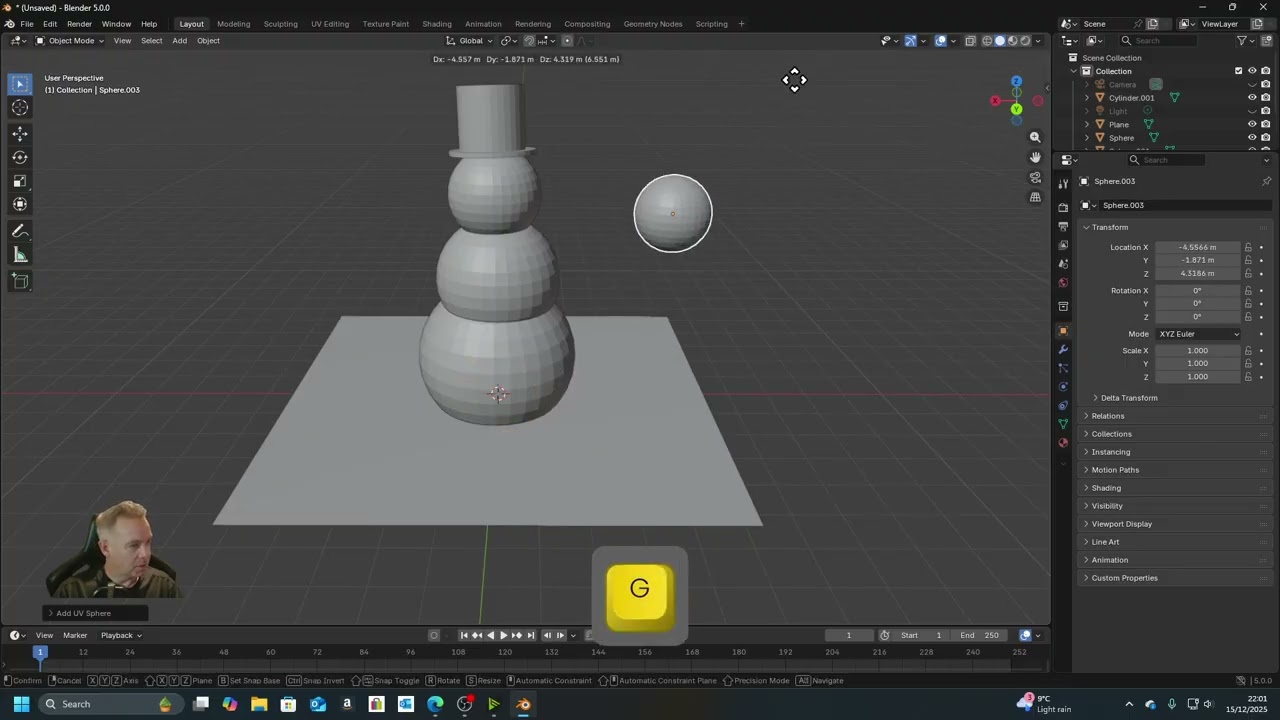
Task: Expand Cylinder.001 in the outliner tree
Action: 1087,98
